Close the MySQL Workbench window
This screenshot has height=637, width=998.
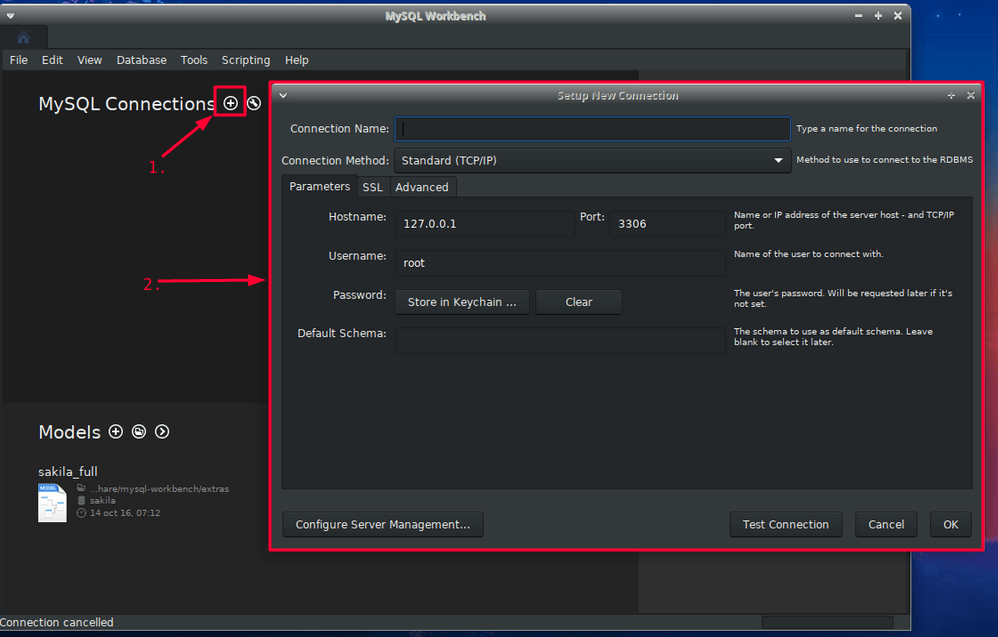(x=898, y=16)
